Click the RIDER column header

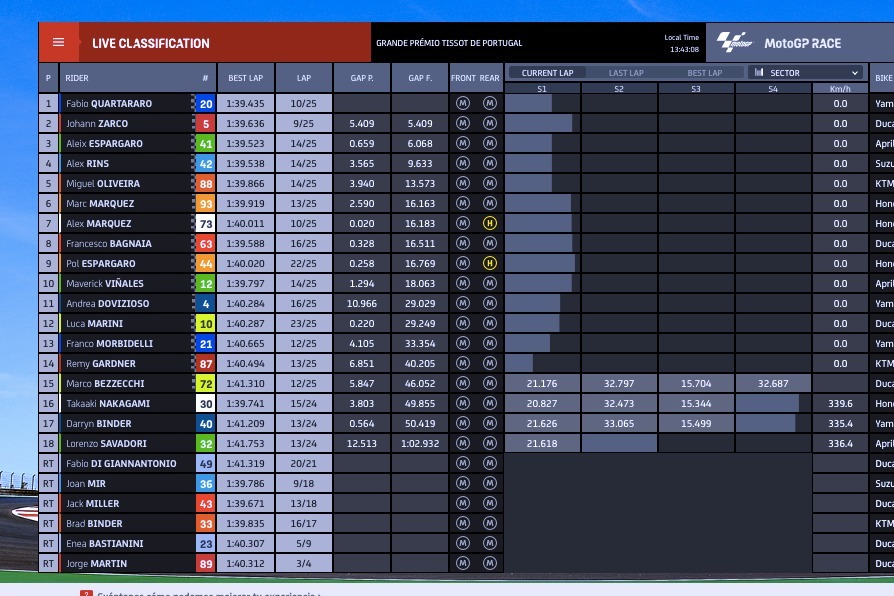click(77, 78)
